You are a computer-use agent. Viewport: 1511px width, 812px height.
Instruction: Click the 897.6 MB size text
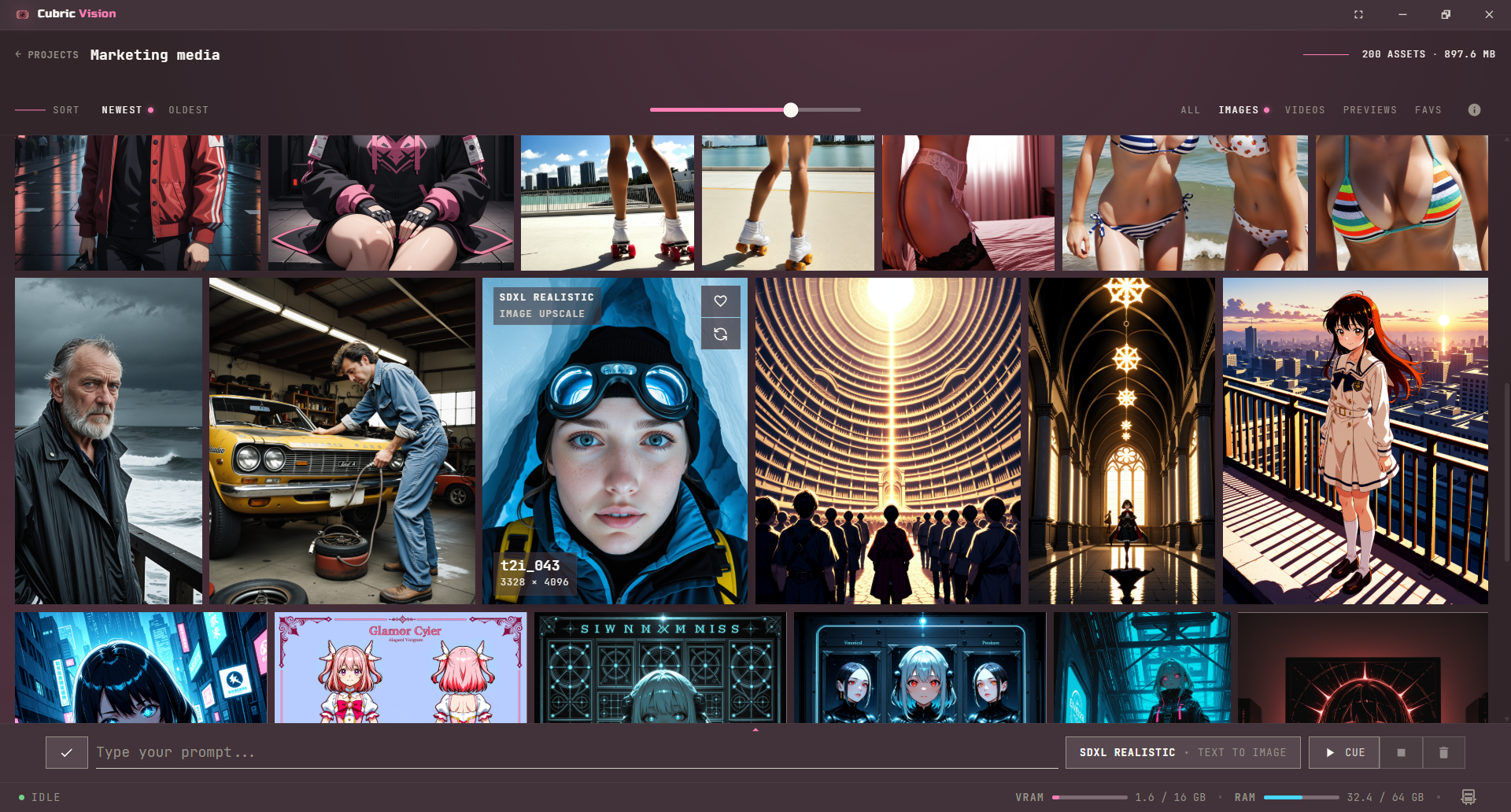1469,54
